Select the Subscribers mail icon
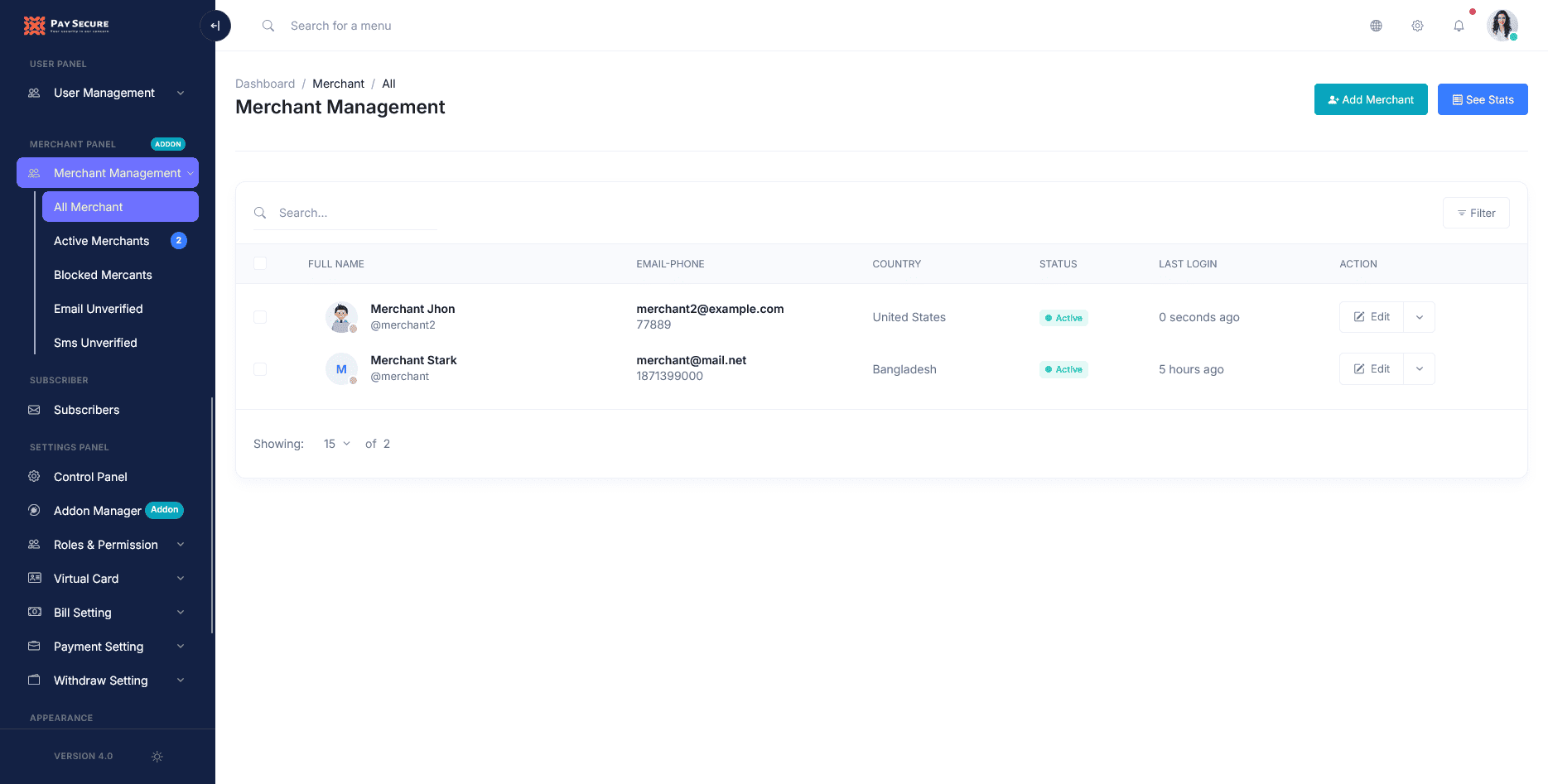Screen dimensions: 1548x784 (x=34, y=410)
